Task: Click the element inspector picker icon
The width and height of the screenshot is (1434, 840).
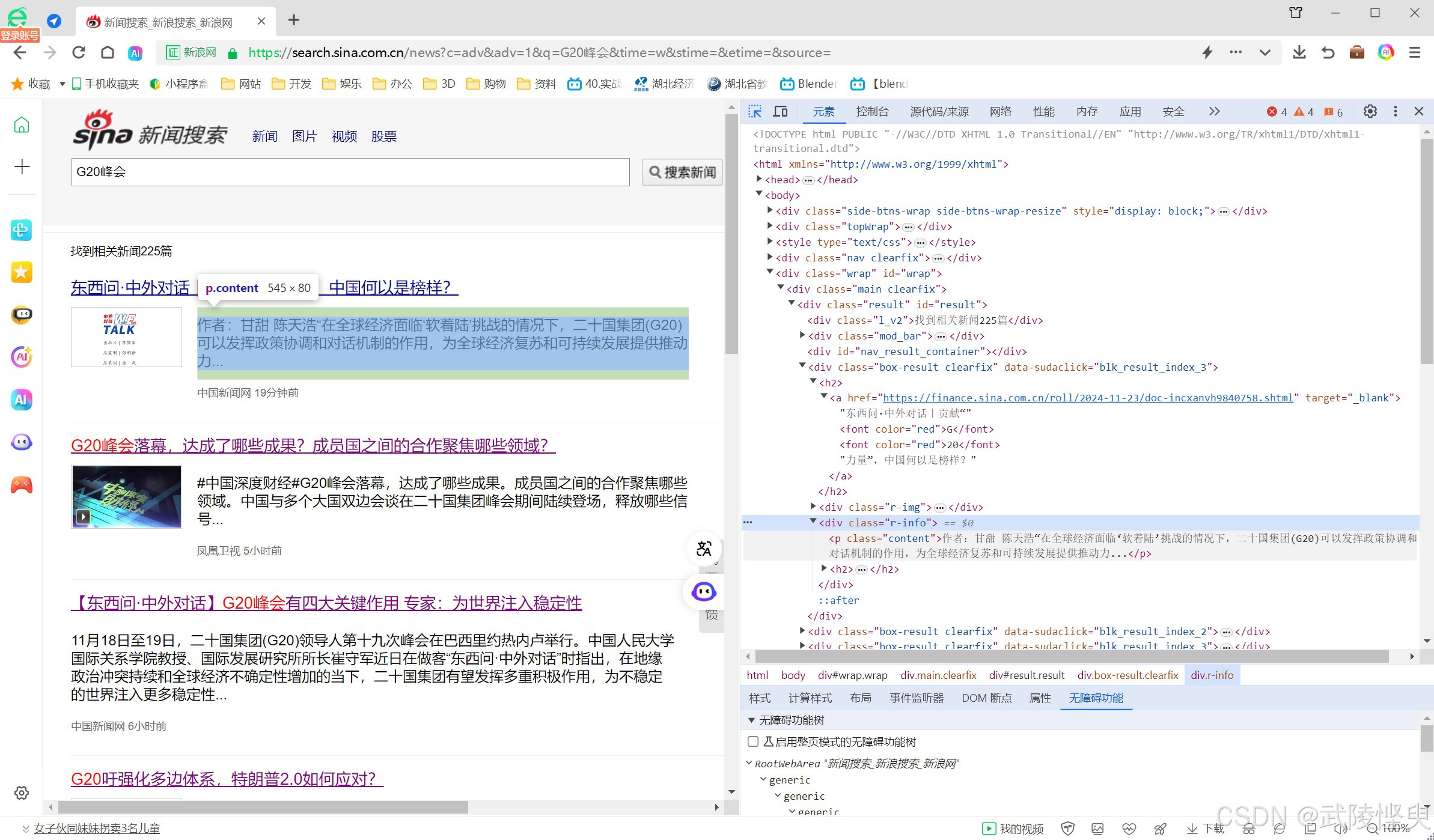Action: click(x=755, y=112)
